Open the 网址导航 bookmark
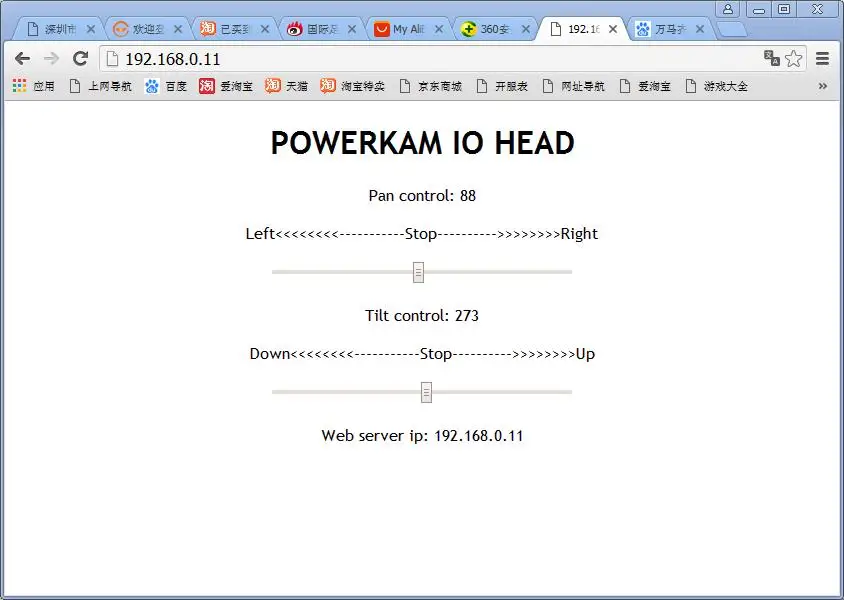Viewport: 844px width, 600px height. (573, 86)
